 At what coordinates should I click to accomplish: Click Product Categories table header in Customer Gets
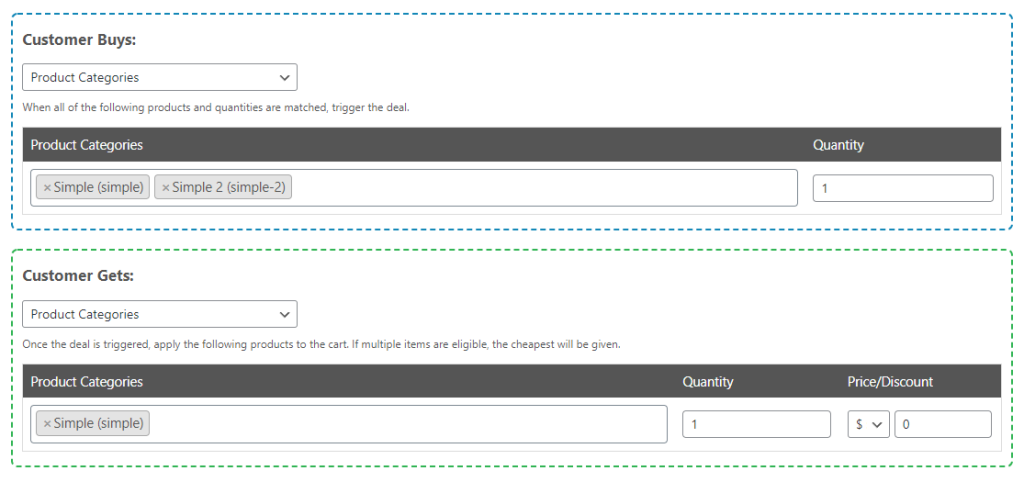coord(87,382)
